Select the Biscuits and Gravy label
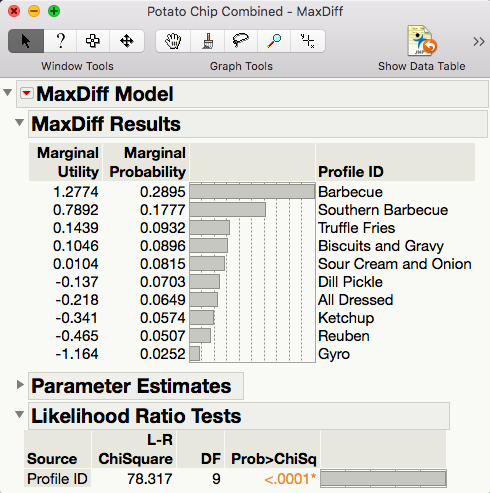490x493 pixels. point(381,246)
